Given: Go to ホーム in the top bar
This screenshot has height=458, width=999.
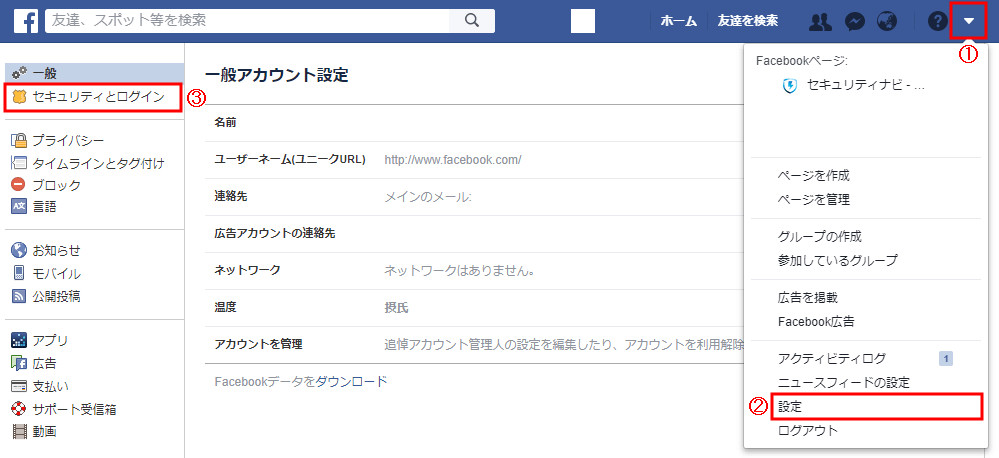Looking at the screenshot, I should click(x=679, y=21).
